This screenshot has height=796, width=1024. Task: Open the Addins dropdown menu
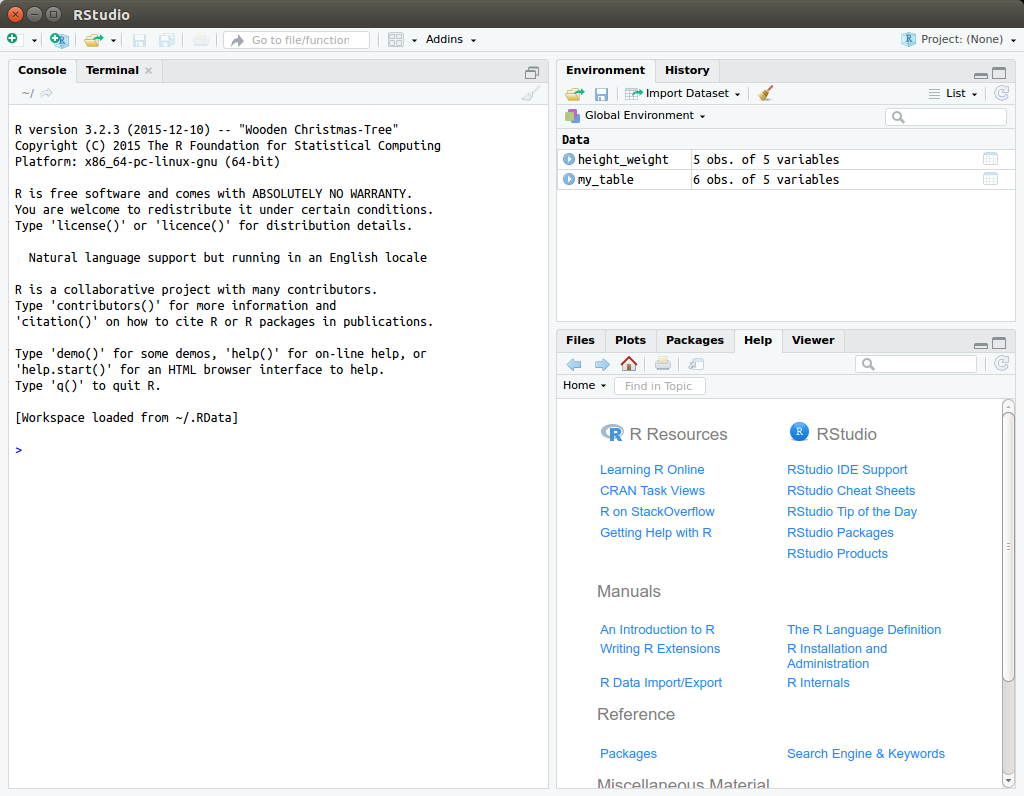[x=451, y=40]
